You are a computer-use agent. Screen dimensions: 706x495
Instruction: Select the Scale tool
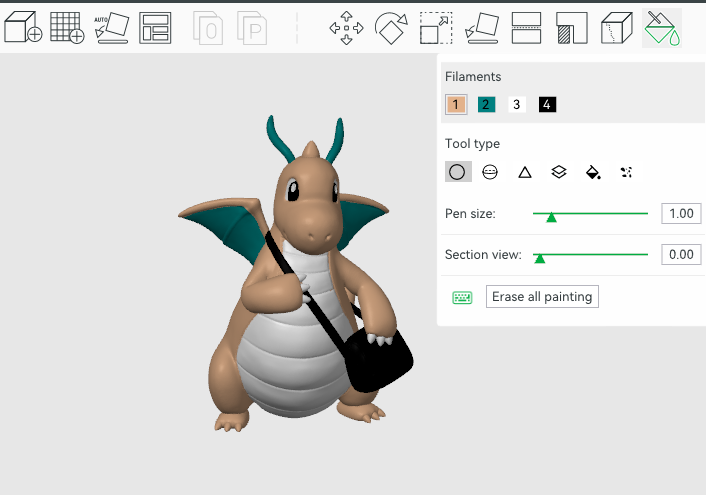(x=436, y=28)
